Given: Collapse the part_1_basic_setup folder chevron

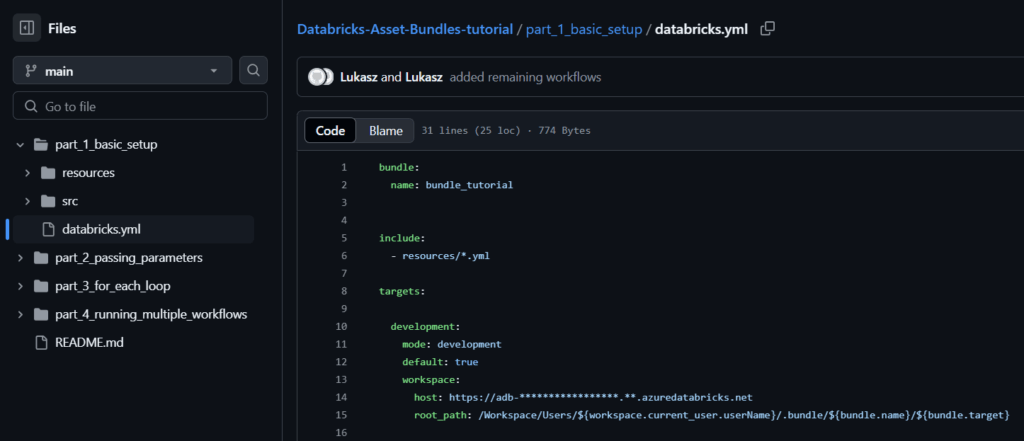Looking at the screenshot, I should tap(20, 144).
